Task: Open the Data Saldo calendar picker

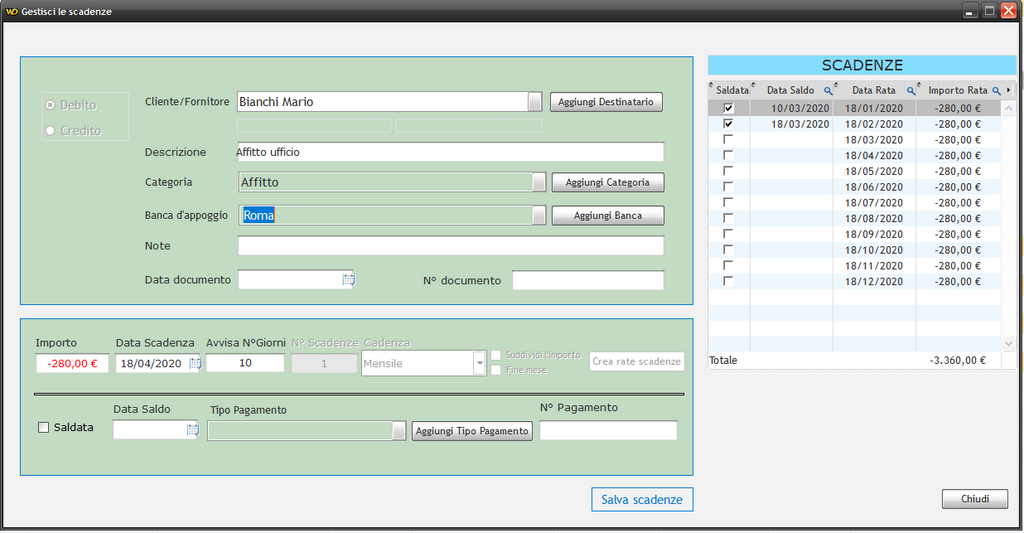Action: tap(192, 430)
